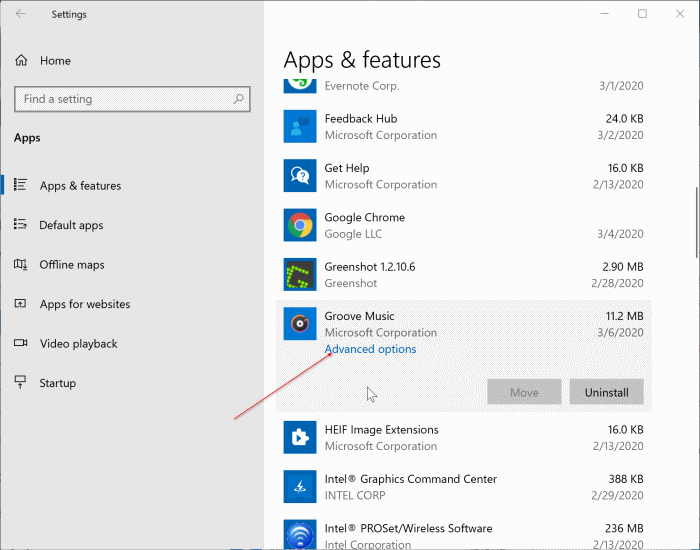Viewport: 700px width, 550px height.
Task: Open the Home settings page
Action: pyautogui.click(x=55, y=61)
